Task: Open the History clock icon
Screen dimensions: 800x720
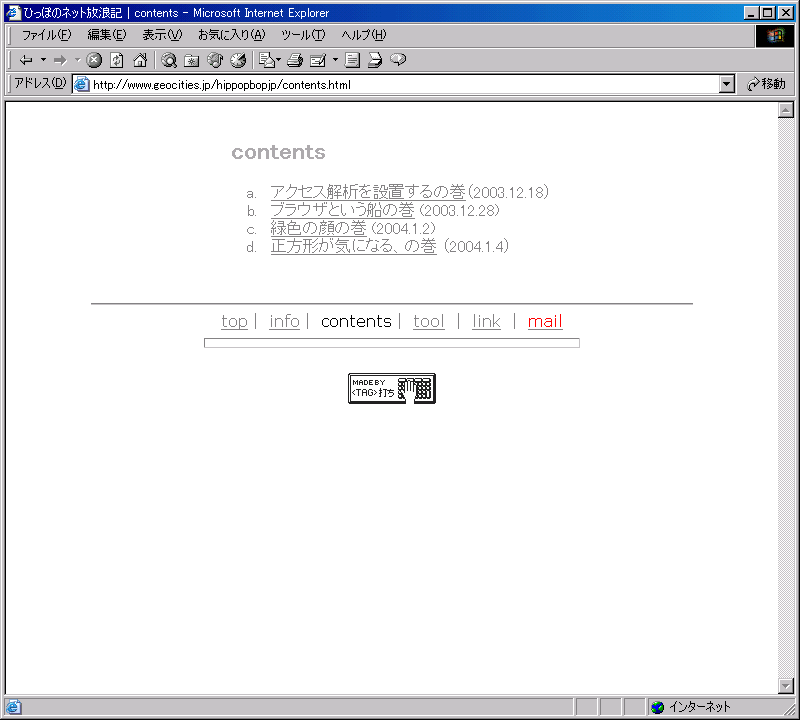Action: 238,60
